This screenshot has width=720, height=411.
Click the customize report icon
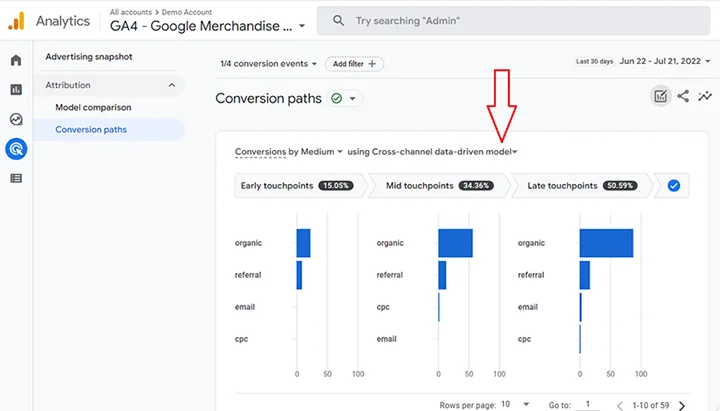660,96
